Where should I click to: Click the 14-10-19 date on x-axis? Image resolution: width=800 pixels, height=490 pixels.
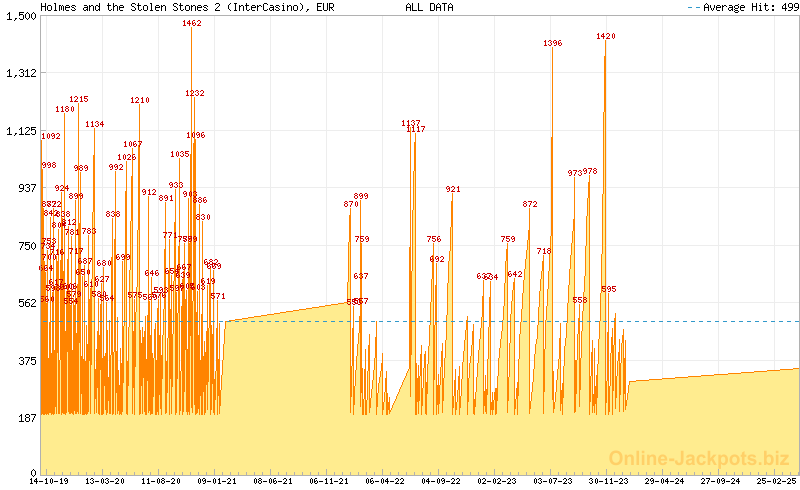click(48, 481)
